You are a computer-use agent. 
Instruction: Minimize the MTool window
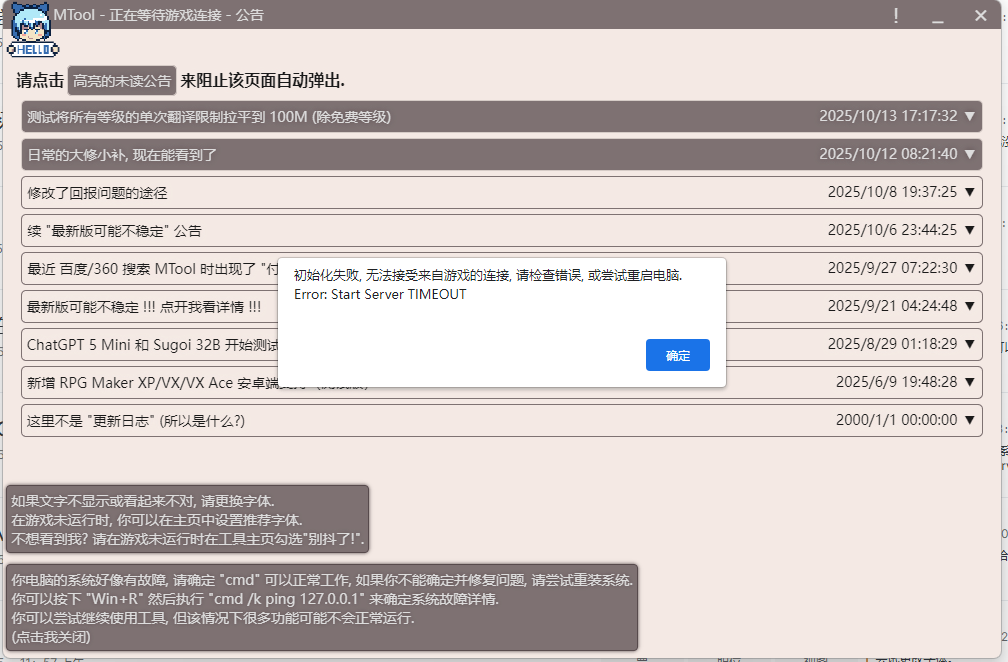[938, 17]
